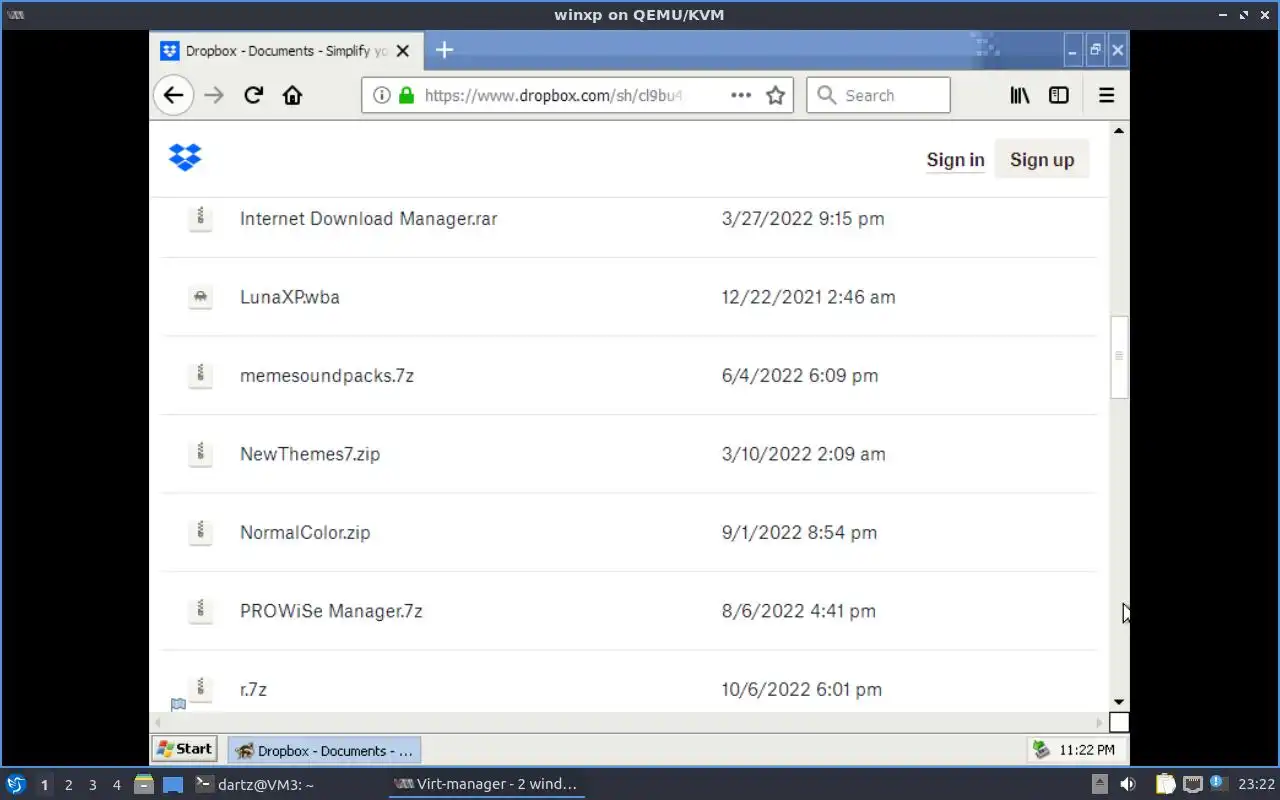Click the date 12/22/2021 2:46 am
Screen dimensions: 1280x800
[x=808, y=297]
